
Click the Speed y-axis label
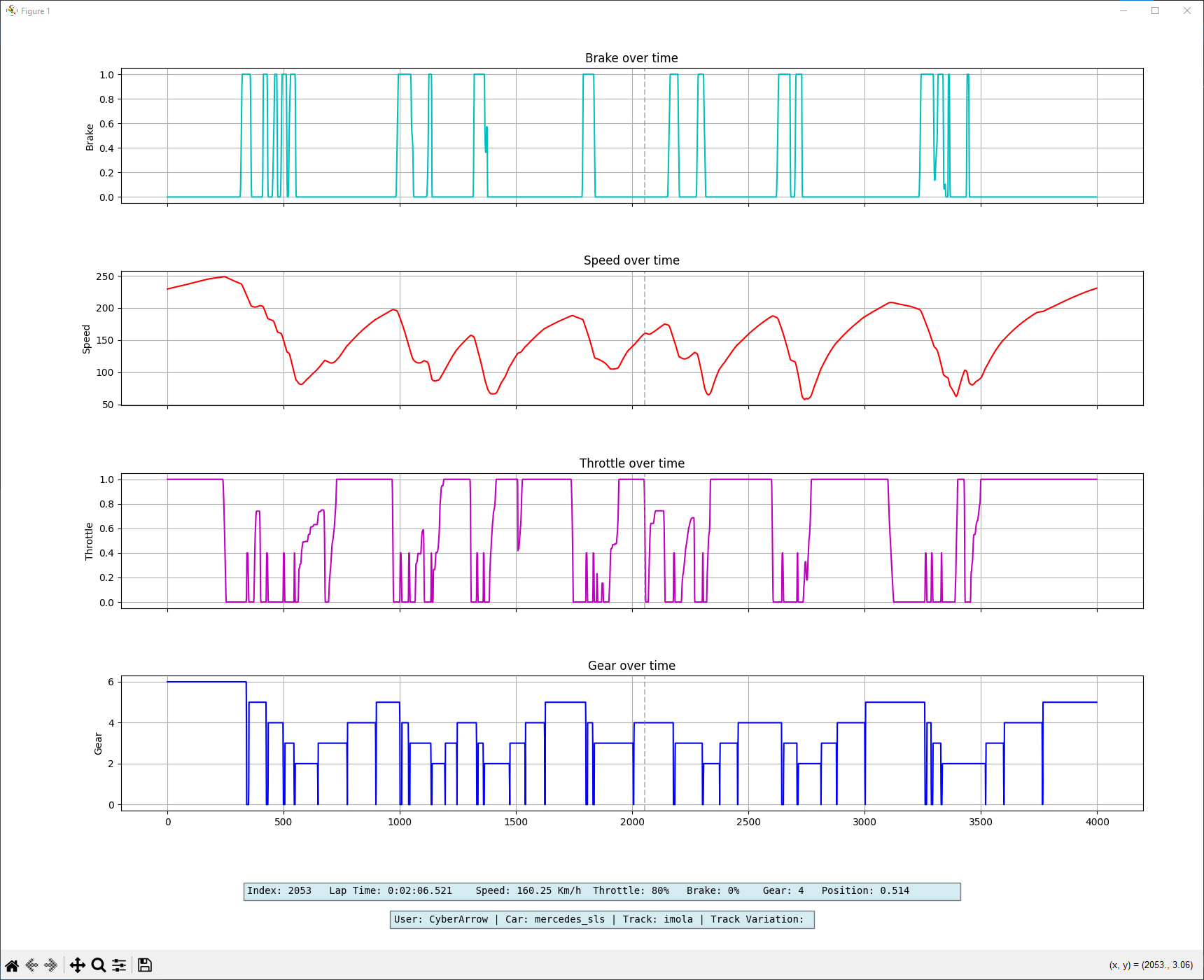tap(87, 339)
